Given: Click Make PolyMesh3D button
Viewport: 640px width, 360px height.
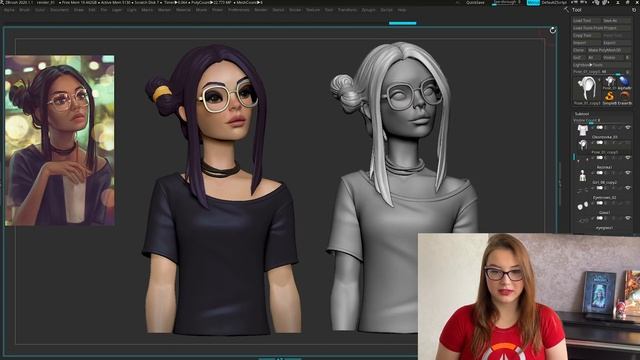Looking at the screenshot, I should click(x=609, y=50).
